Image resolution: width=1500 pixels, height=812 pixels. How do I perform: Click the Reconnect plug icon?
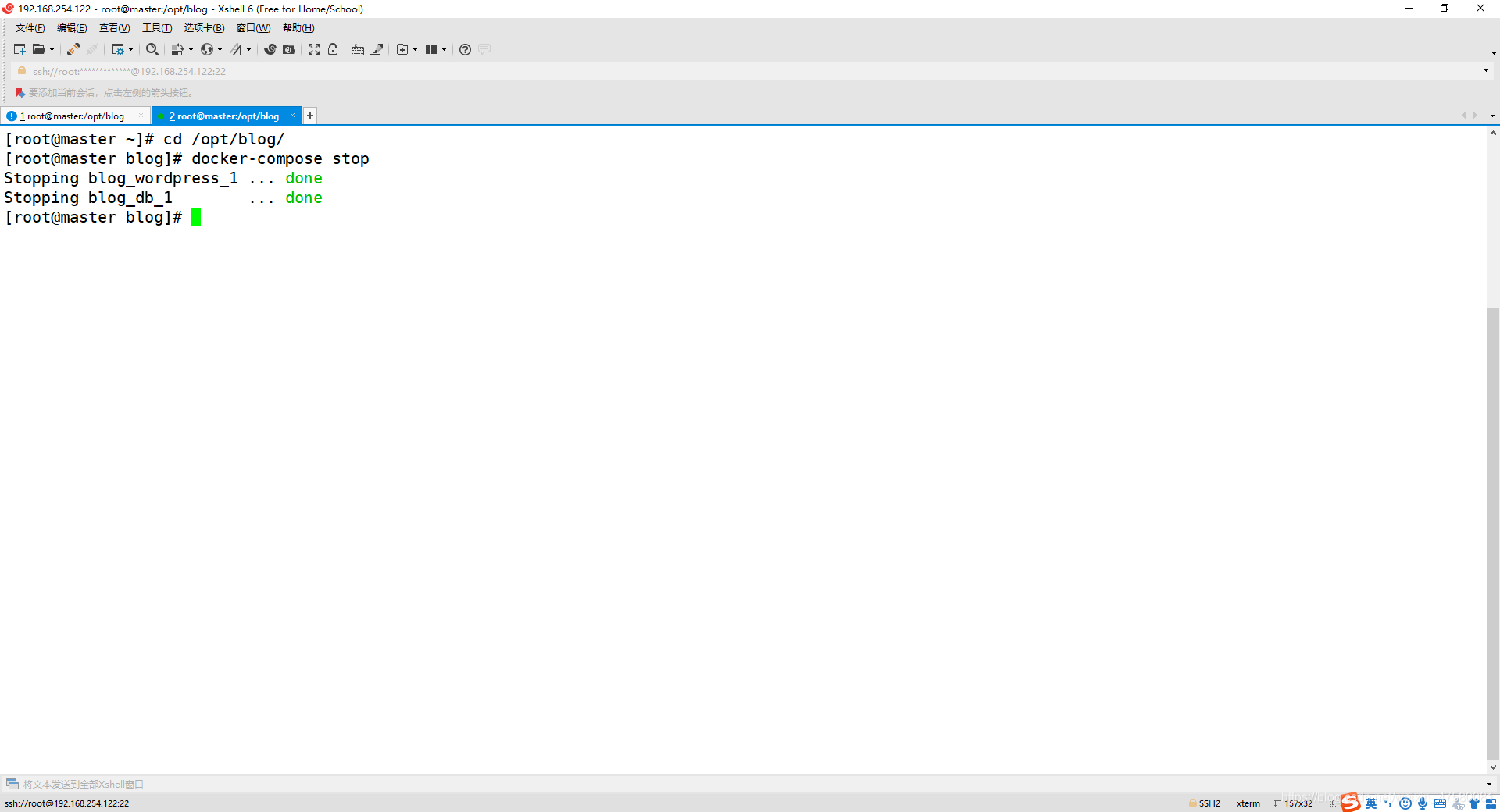pyautogui.click(x=73, y=49)
